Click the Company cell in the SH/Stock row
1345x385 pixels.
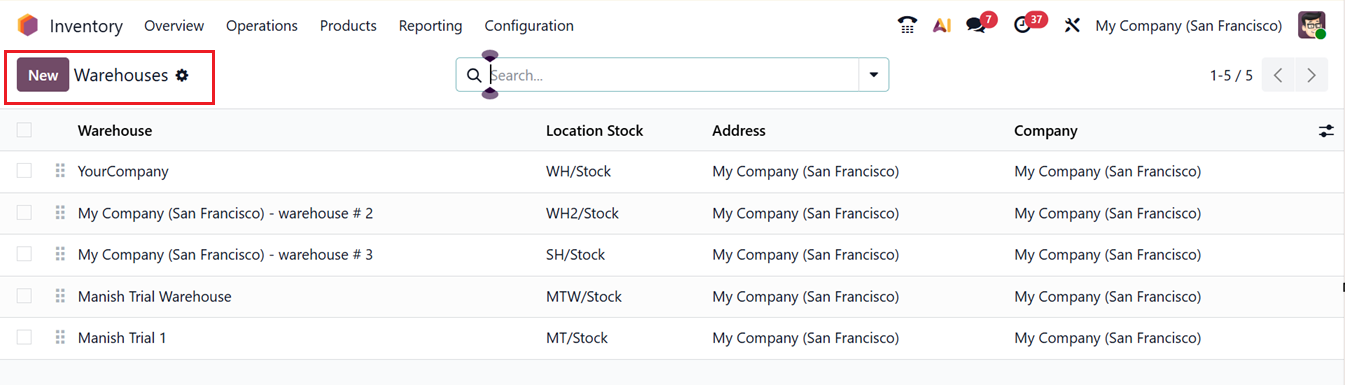point(1107,255)
